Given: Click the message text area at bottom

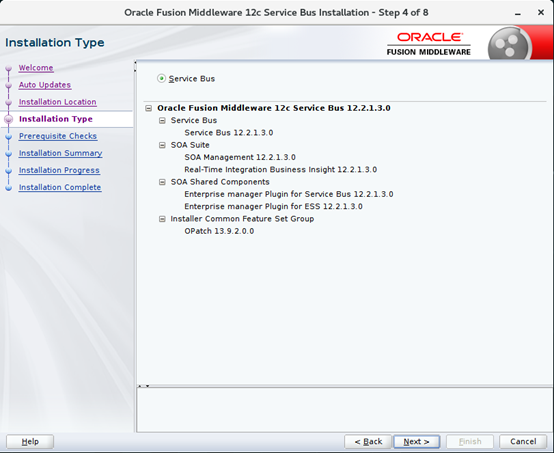Looking at the screenshot, I should [345, 410].
